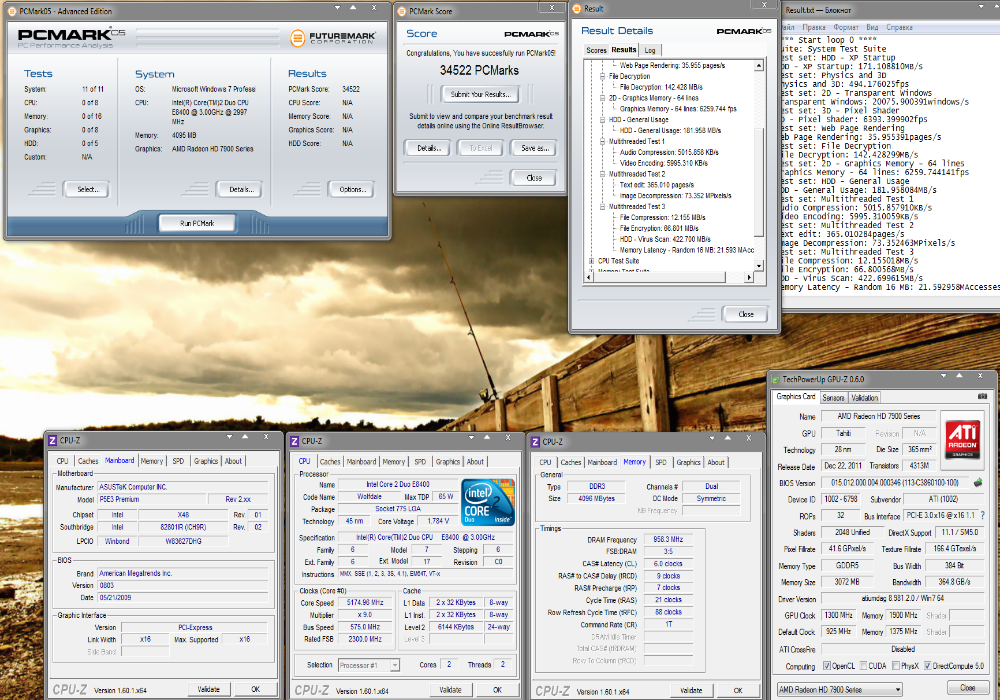Viewport: 1000px width, 700px height.
Task: Click the 34522 PCMarks score text
Action: click(479, 70)
